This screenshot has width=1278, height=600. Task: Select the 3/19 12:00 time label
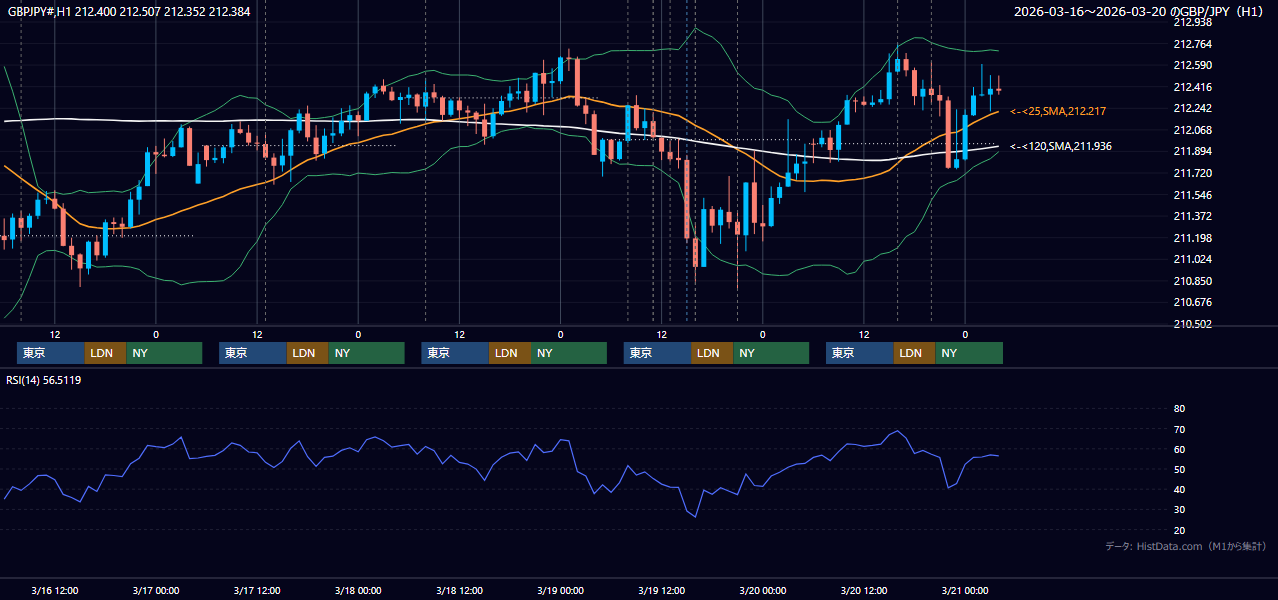click(661, 590)
